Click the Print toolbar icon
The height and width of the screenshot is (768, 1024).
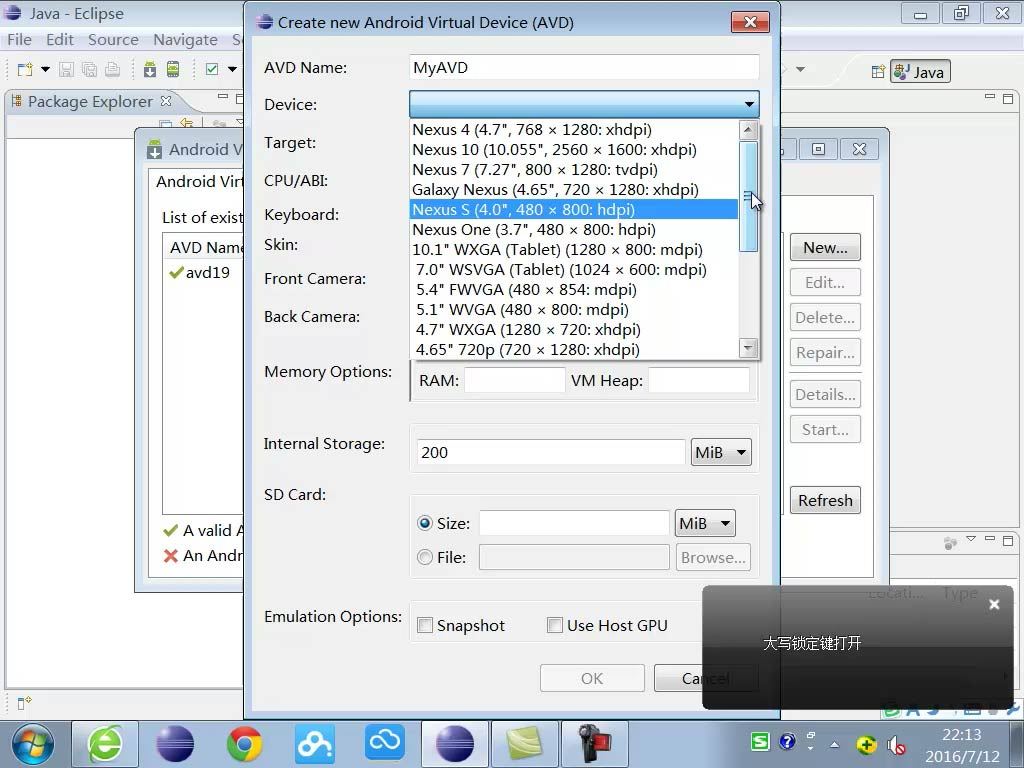click(x=112, y=69)
